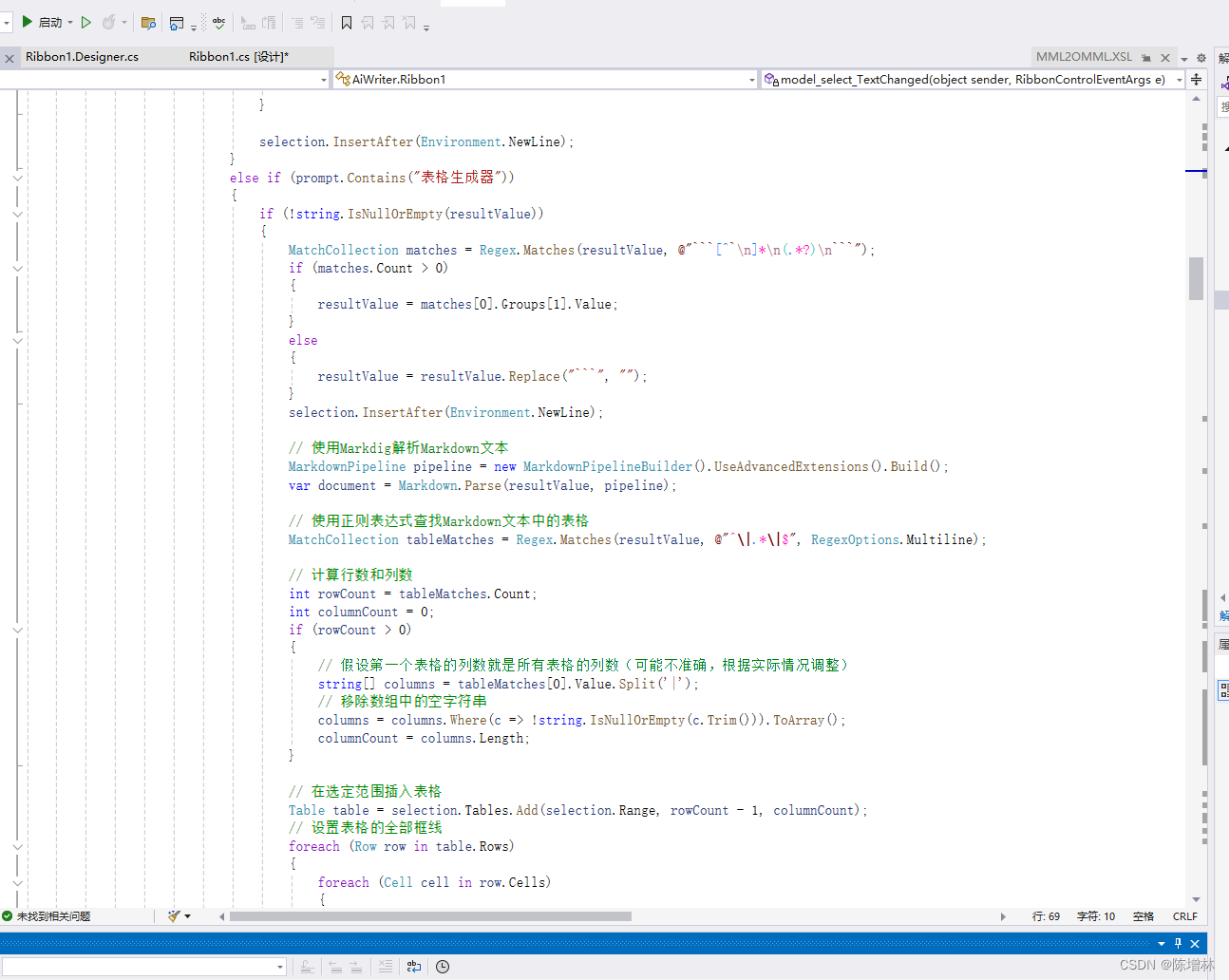Collapse the 'else if (prompt.Contains' block
Viewport: 1229px width, 980px height.
click(17, 178)
